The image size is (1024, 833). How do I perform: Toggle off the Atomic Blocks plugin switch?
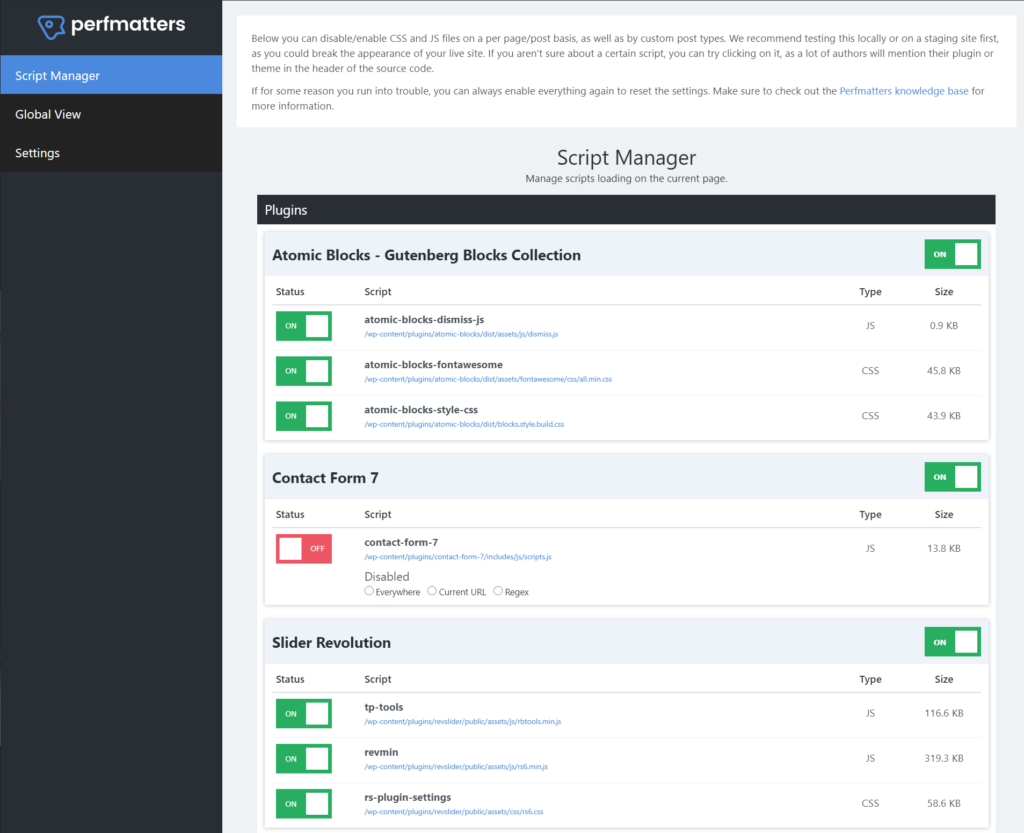[952, 254]
